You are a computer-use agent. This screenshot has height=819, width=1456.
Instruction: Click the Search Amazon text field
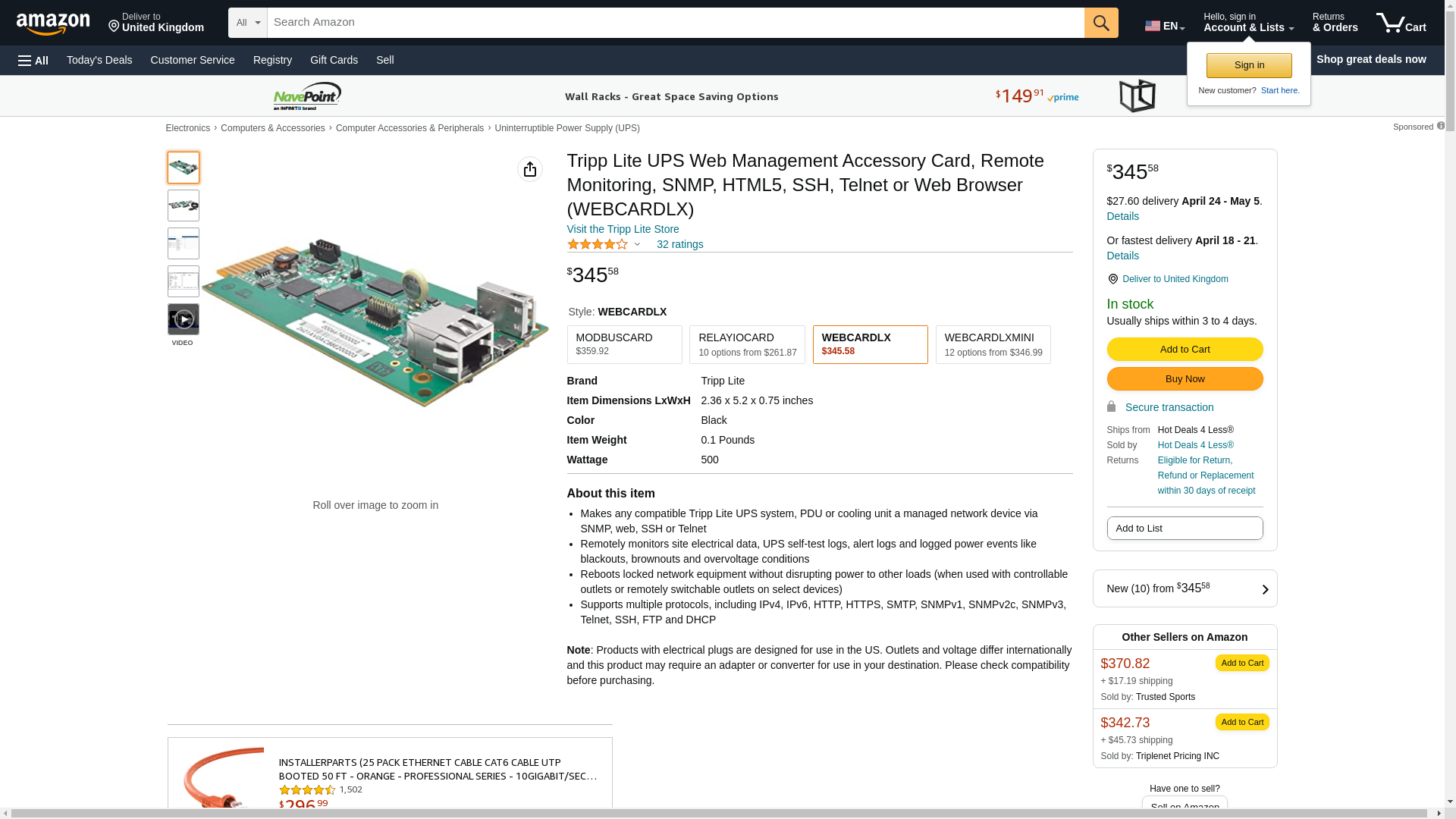coord(675,23)
